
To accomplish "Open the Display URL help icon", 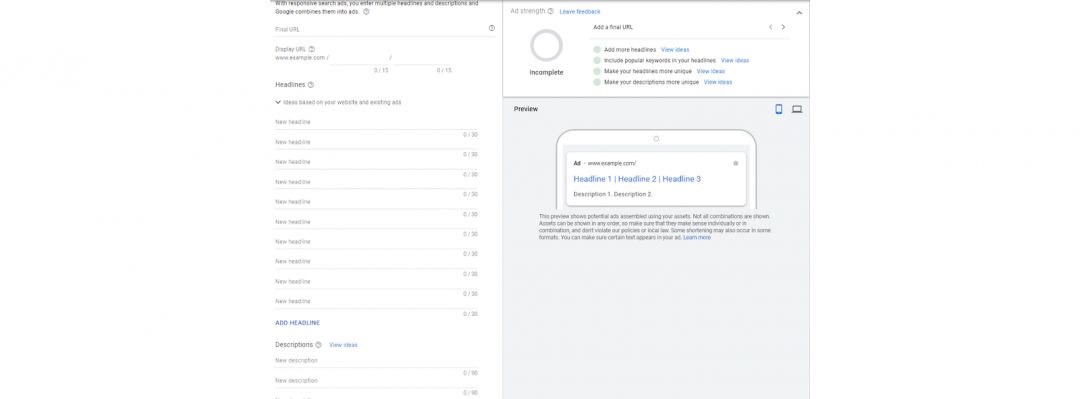I will pyautogui.click(x=312, y=49).
